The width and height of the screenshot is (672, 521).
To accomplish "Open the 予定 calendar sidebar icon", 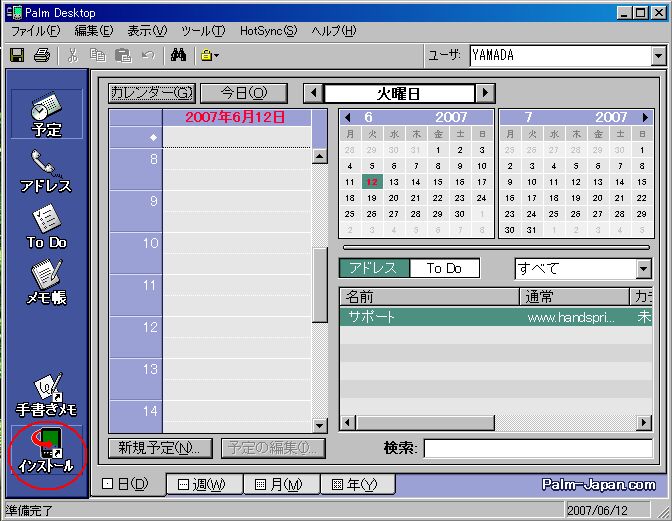I will click(46, 114).
